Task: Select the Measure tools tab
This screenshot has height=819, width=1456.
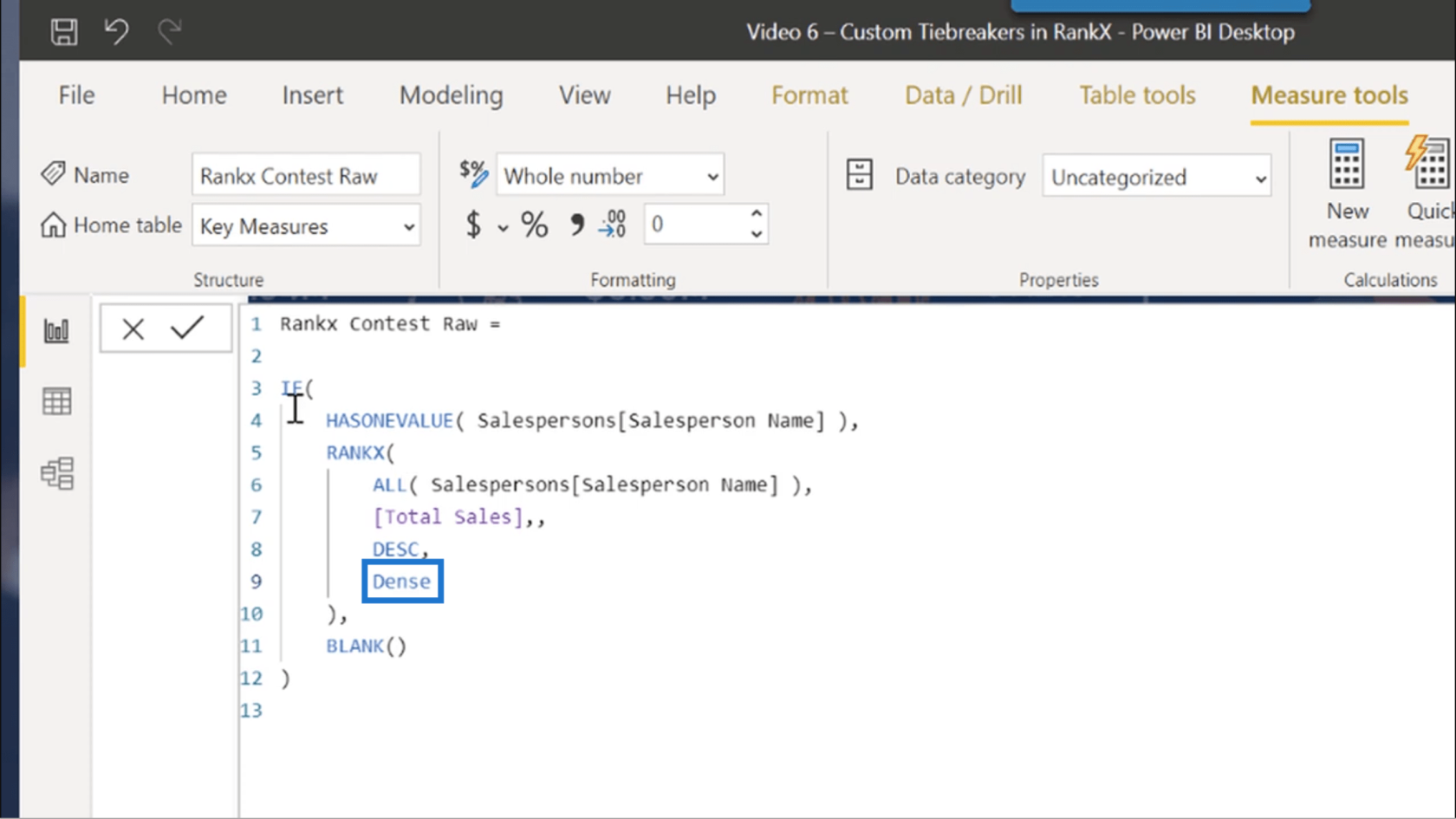Action: [x=1329, y=95]
